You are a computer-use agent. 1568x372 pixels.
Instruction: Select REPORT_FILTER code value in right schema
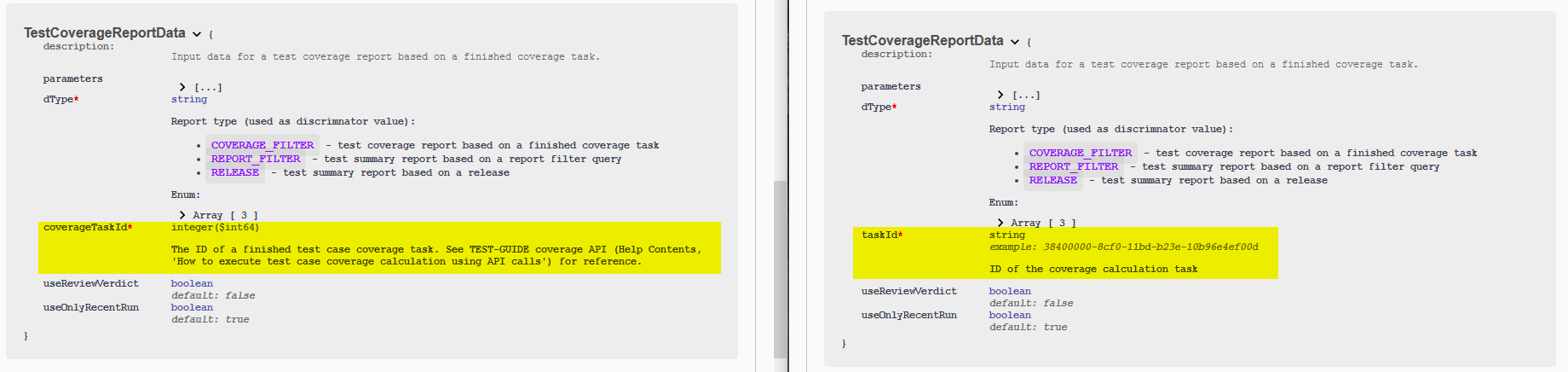[1074, 167]
